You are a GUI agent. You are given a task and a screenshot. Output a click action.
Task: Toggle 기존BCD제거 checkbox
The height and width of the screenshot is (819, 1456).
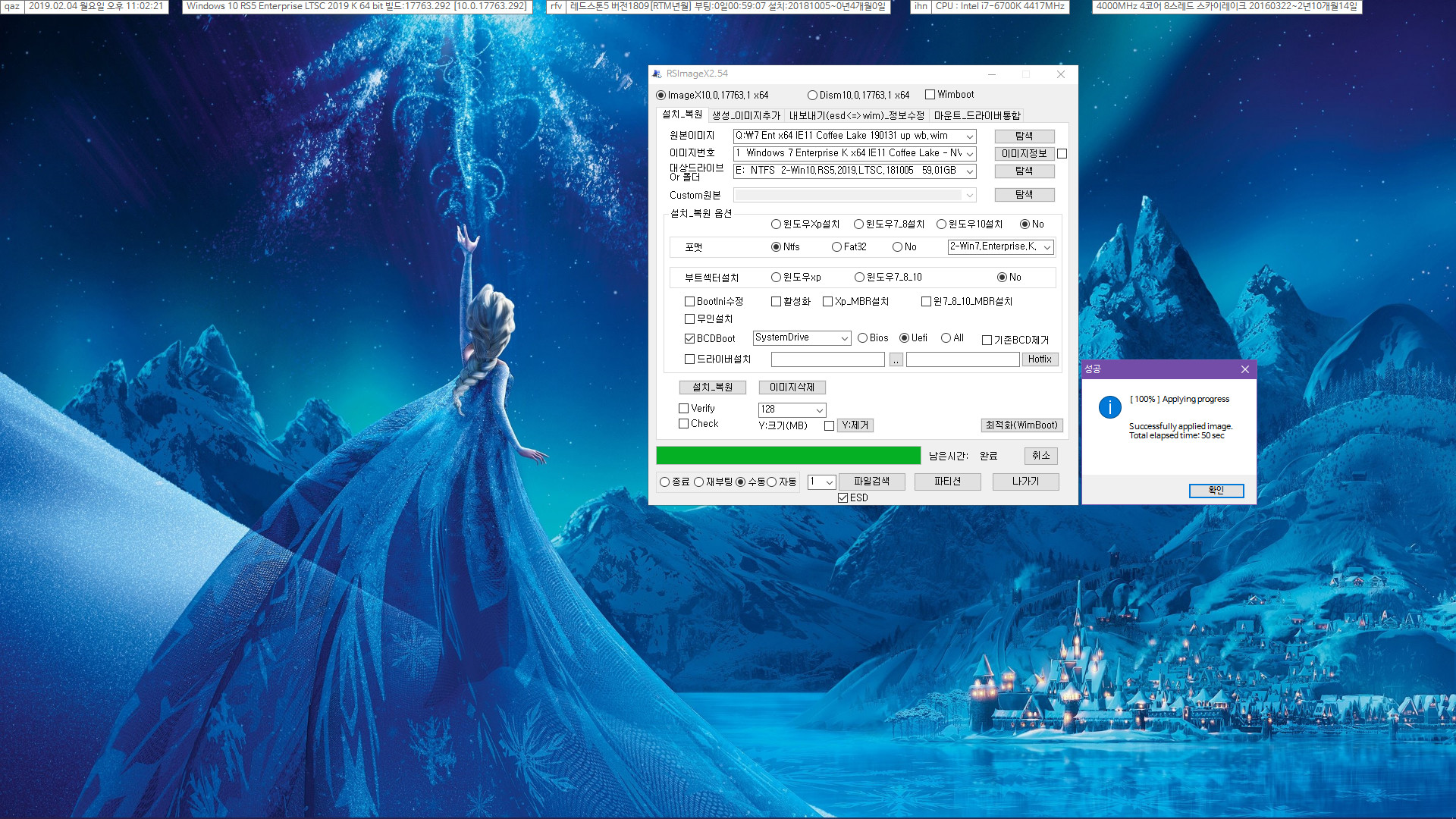pos(987,340)
